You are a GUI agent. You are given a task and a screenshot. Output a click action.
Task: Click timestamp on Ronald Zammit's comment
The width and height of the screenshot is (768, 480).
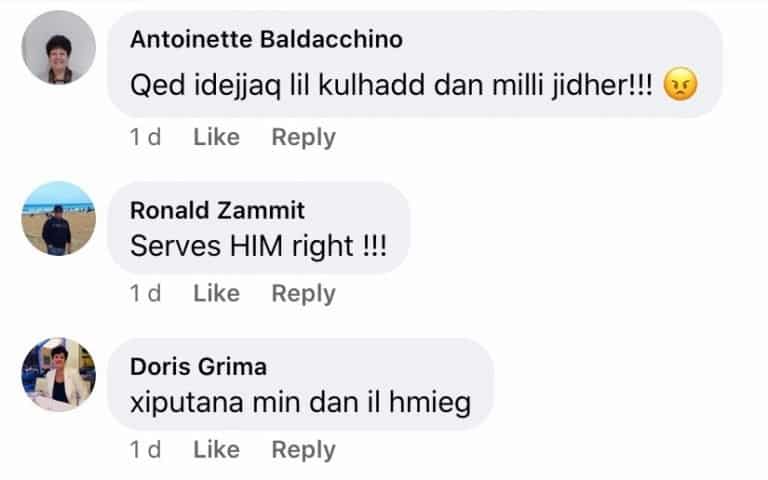pyautogui.click(x=145, y=293)
